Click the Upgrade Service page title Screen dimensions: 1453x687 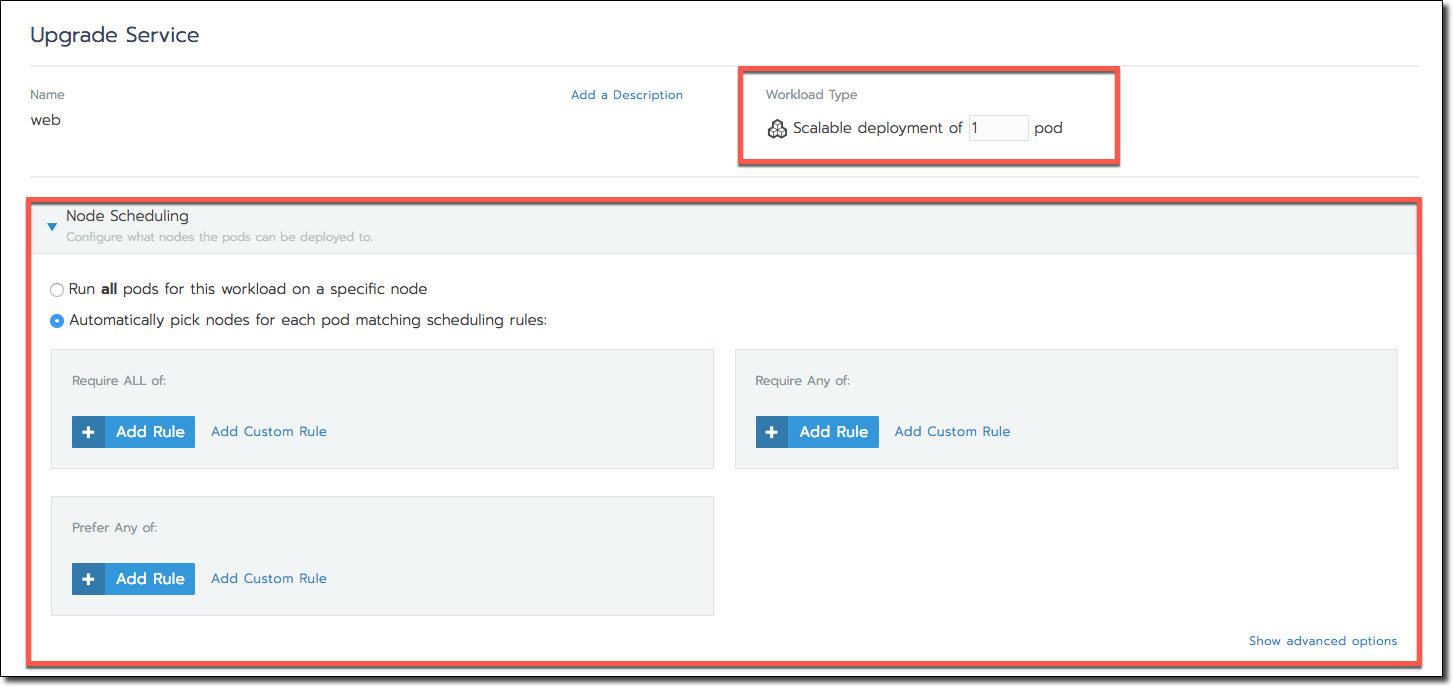114,34
